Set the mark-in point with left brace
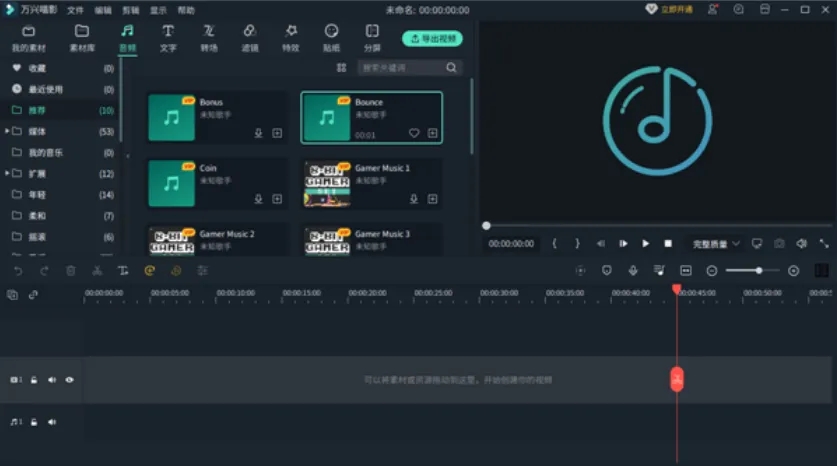 555,244
